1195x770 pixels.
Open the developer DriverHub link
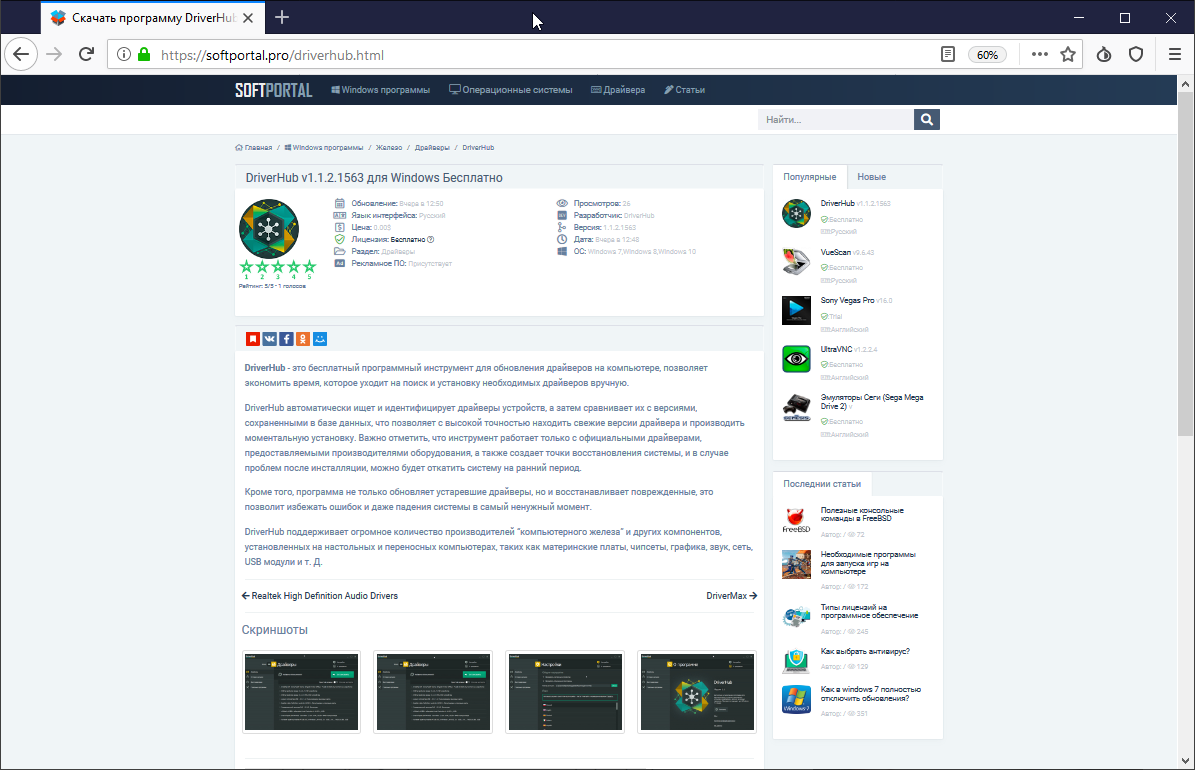pos(639,216)
